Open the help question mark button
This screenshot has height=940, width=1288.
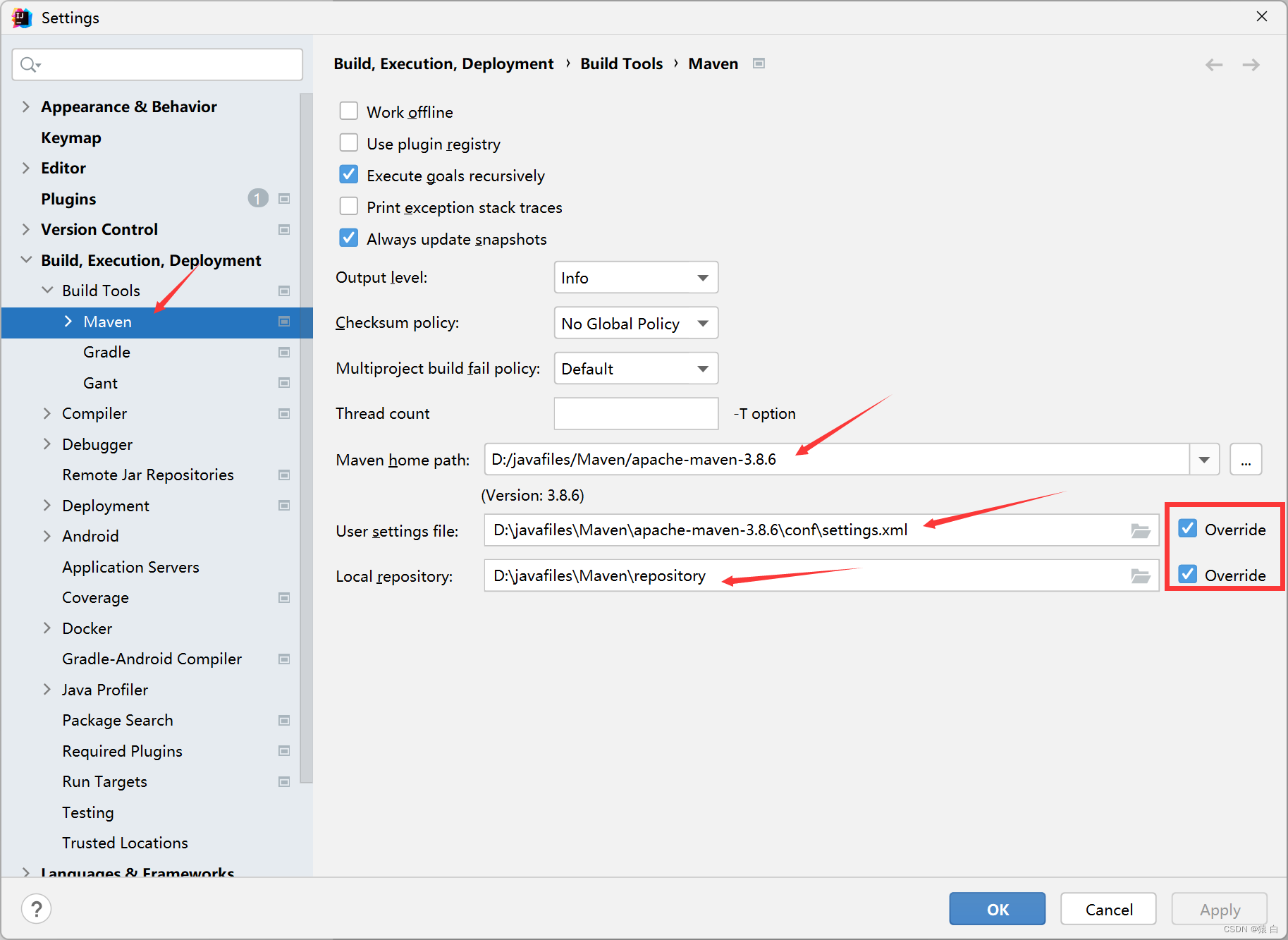point(36,909)
